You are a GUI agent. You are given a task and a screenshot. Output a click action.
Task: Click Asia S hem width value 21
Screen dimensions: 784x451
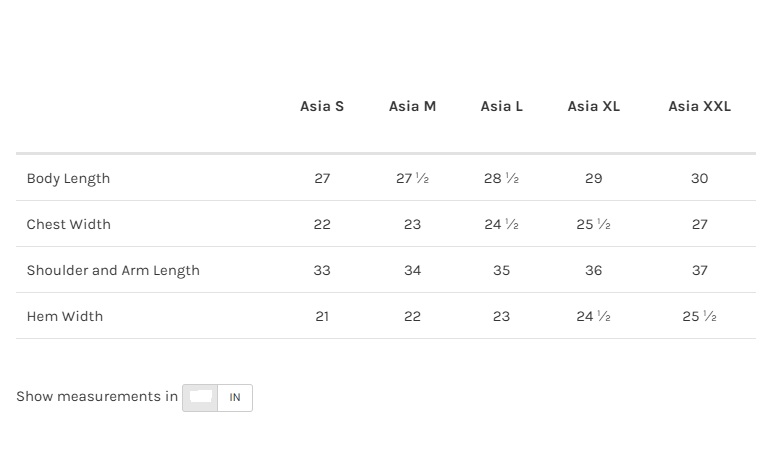(x=322, y=316)
